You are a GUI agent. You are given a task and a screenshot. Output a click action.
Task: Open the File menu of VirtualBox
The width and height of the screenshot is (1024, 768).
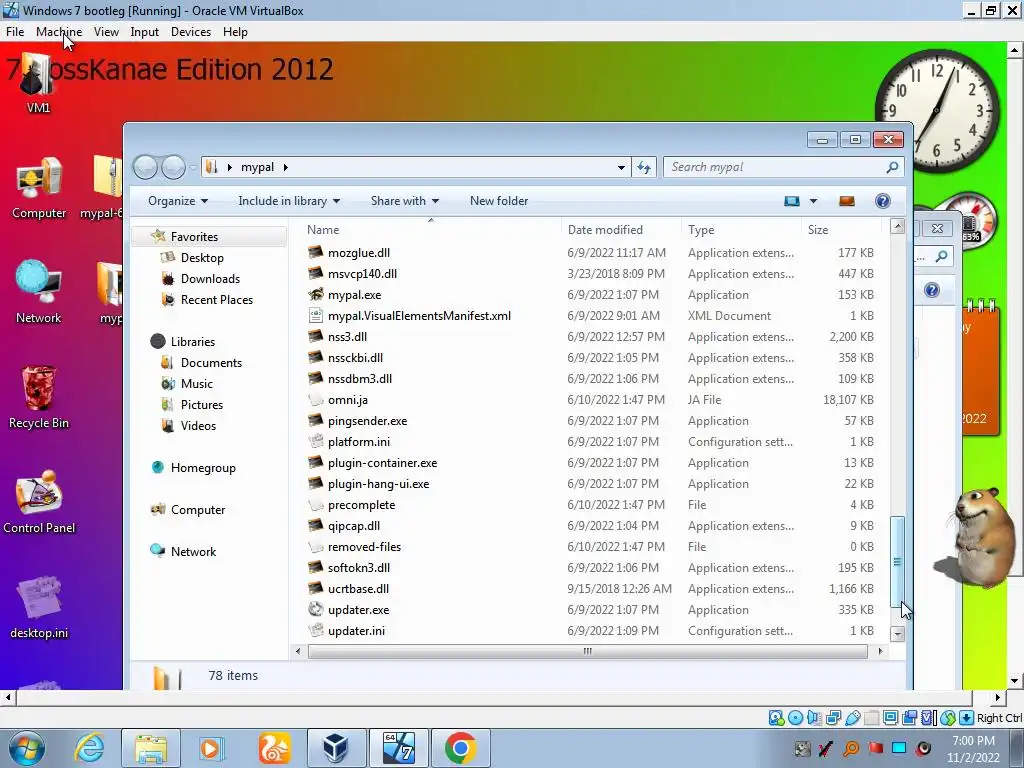pos(15,31)
